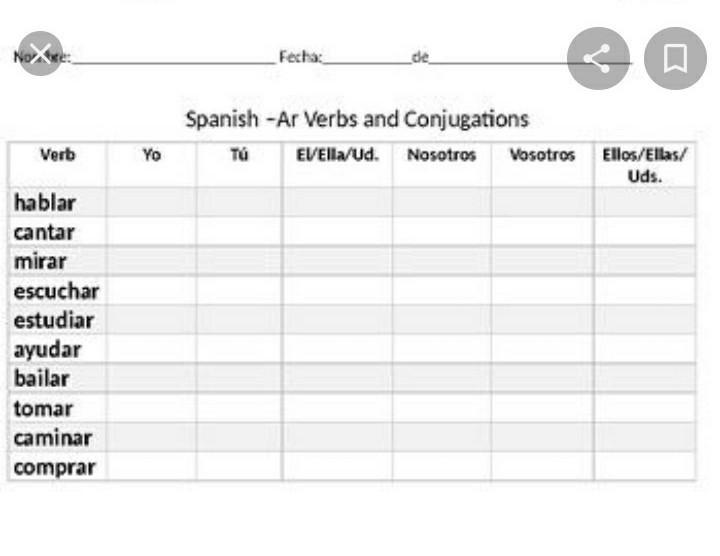The width and height of the screenshot is (720, 556).
Task: Click the verb 'hablar' in the table
Action: click(x=45, y=203)
